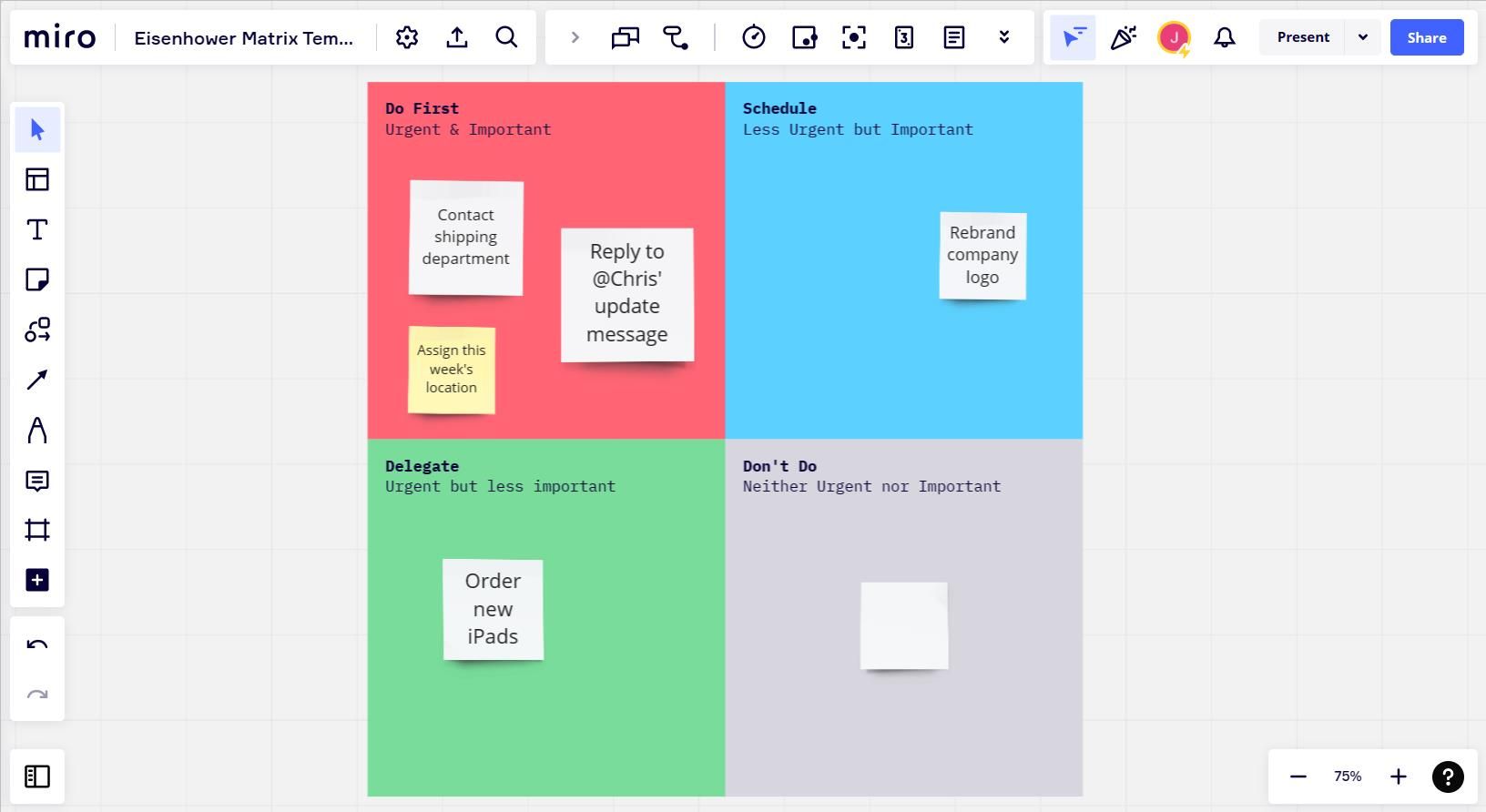Screen dimensions: 1486x812
Task: Click Neither Urgent nor Important subtitle
Action: pos(871,486)
